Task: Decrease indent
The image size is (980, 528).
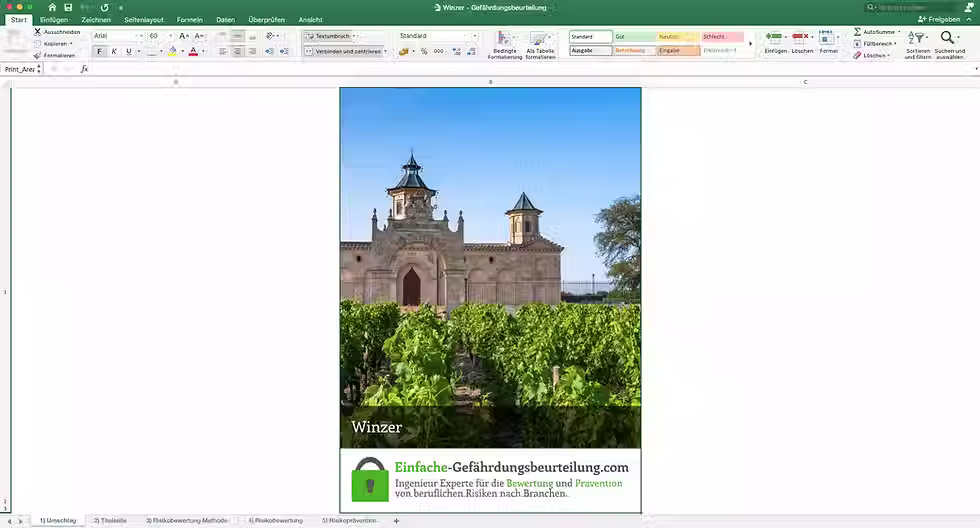Action: point(269,51)
